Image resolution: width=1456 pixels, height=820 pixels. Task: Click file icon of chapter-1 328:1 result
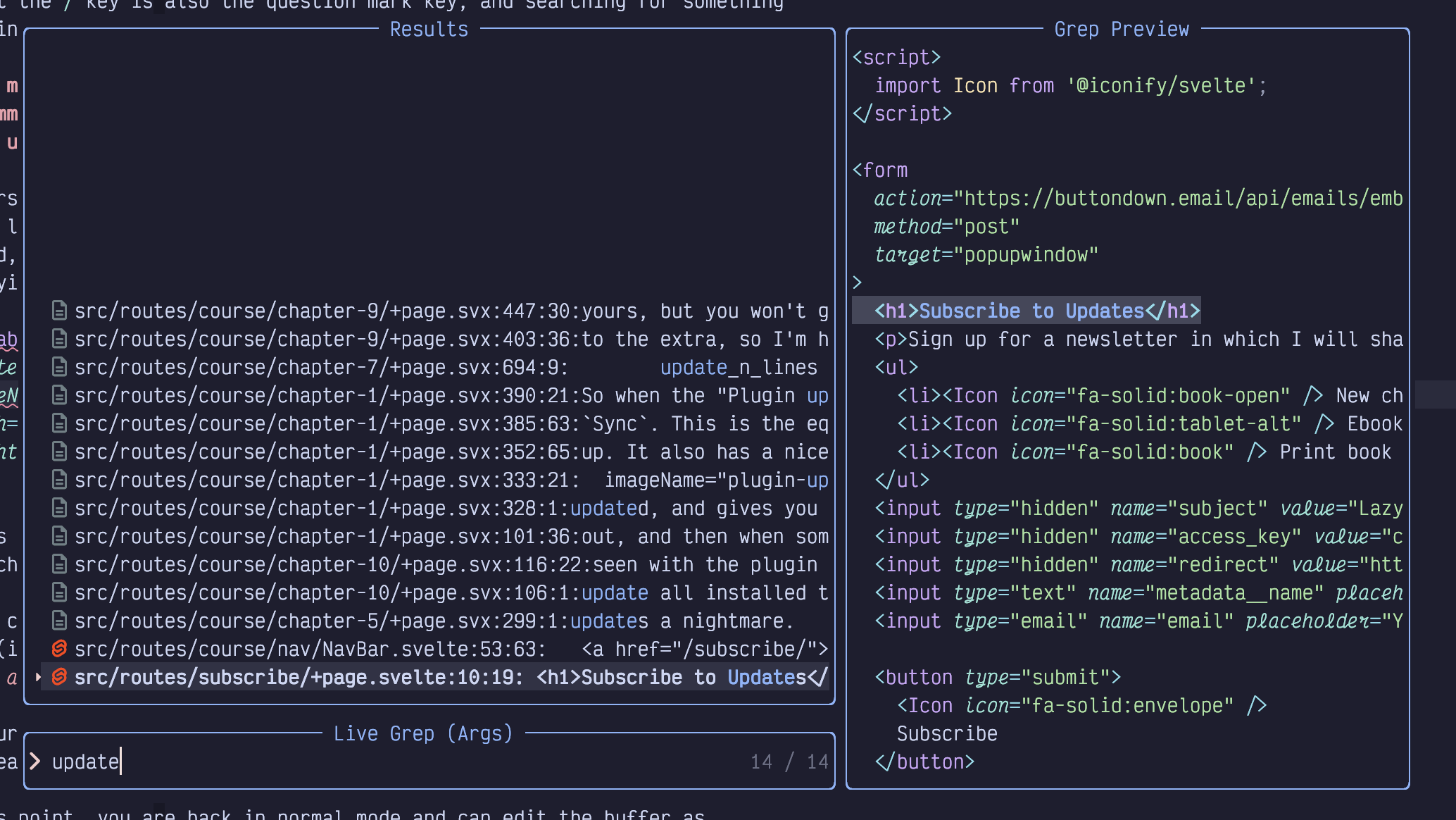click(60, 508)
